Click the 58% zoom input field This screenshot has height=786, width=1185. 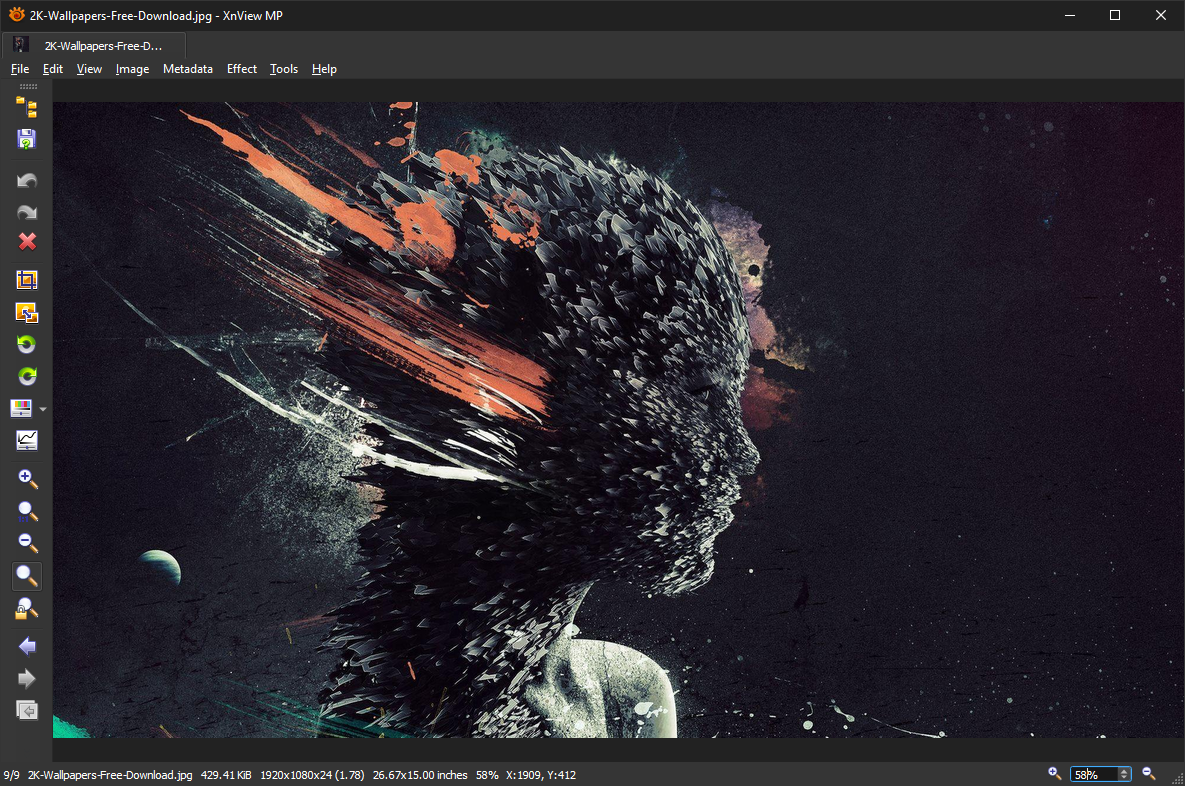pyautogui.click(x=1093, y=774)
